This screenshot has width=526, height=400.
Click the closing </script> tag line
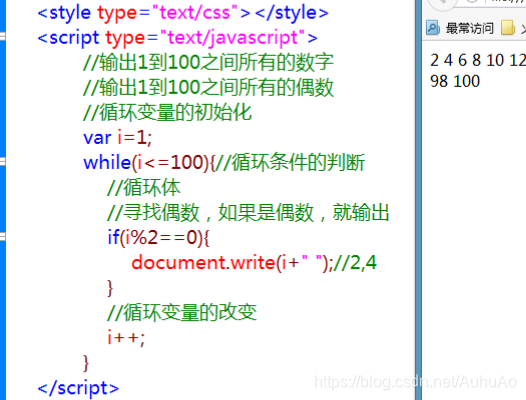point(78,388)
